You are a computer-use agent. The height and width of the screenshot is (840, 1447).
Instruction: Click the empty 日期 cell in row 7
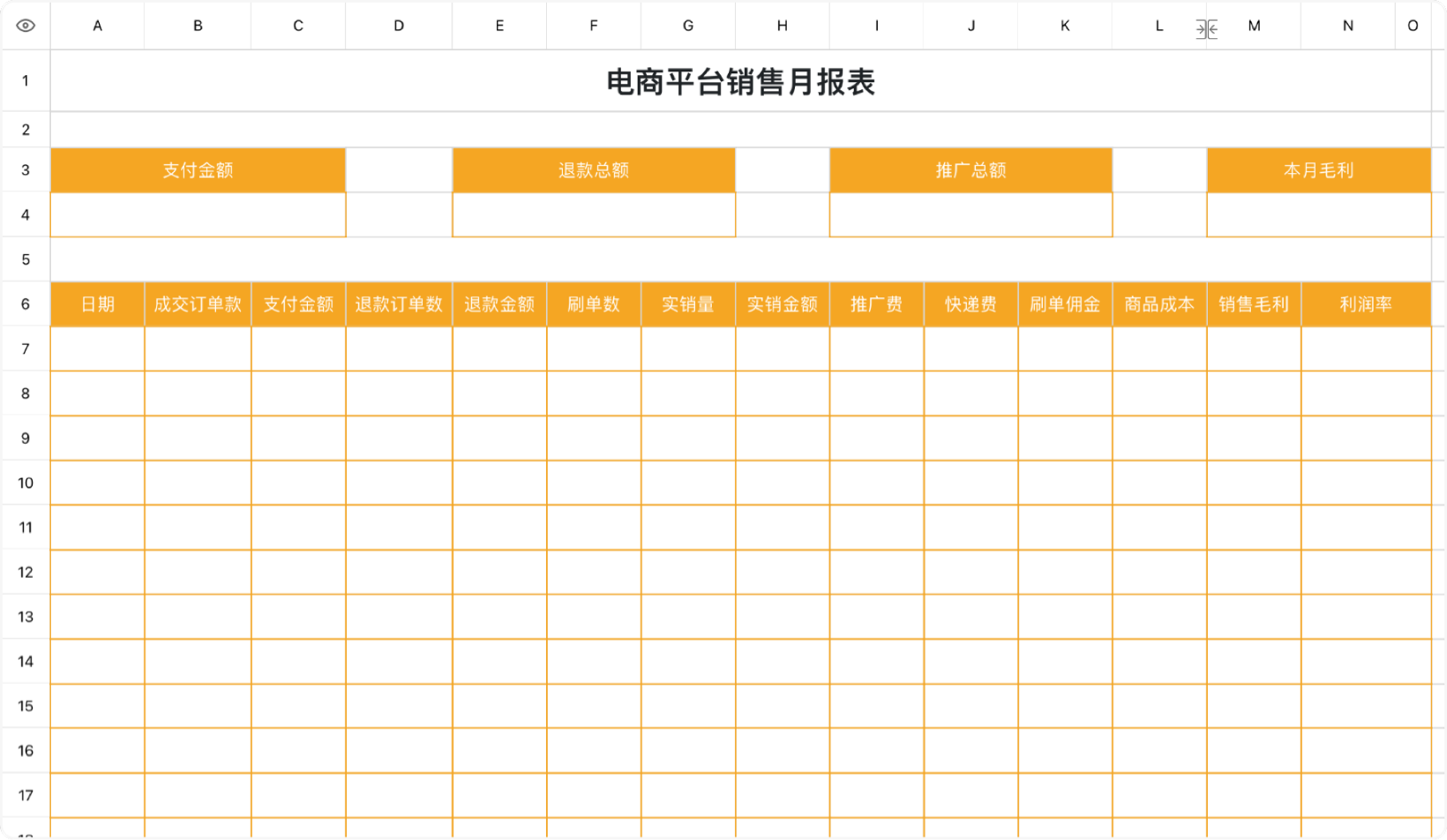tap(97, 349)
